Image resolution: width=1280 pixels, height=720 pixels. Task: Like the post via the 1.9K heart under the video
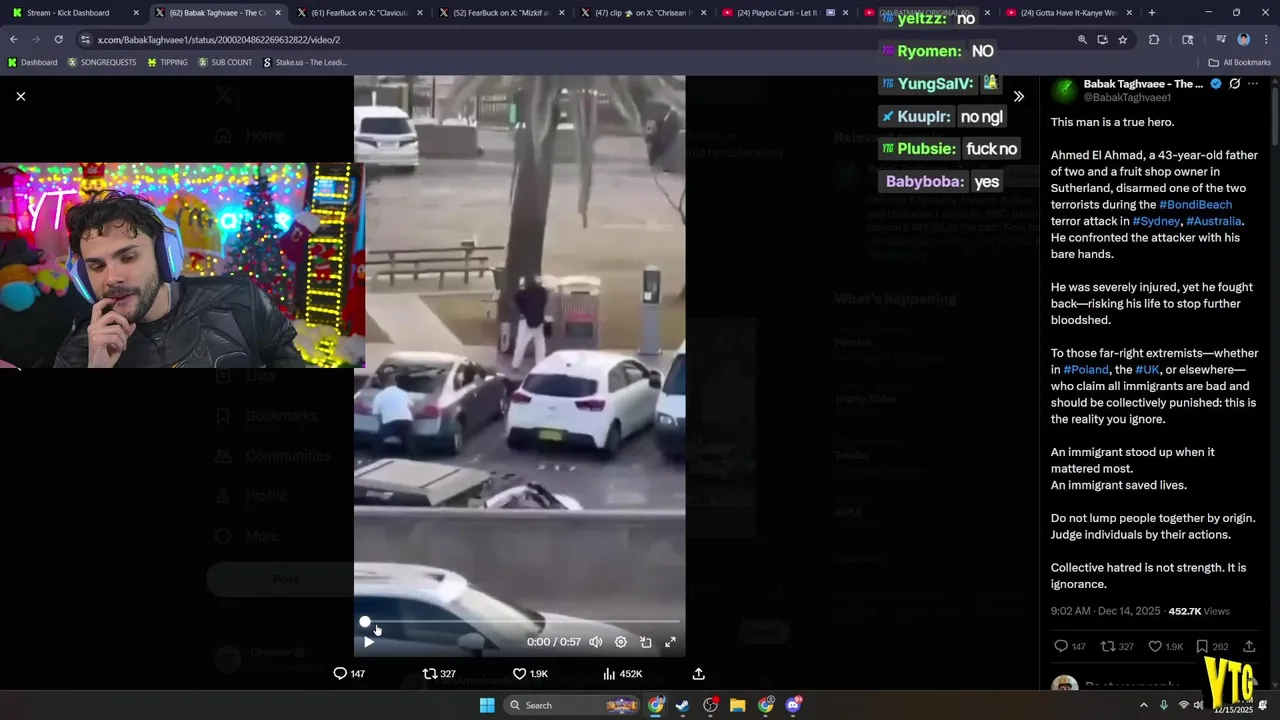pos(530,674)
